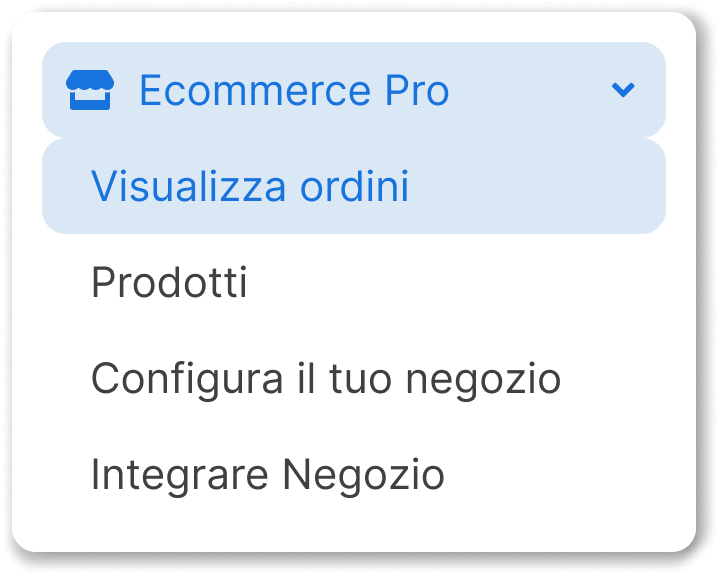Select the blue shop awning icon

90,90
